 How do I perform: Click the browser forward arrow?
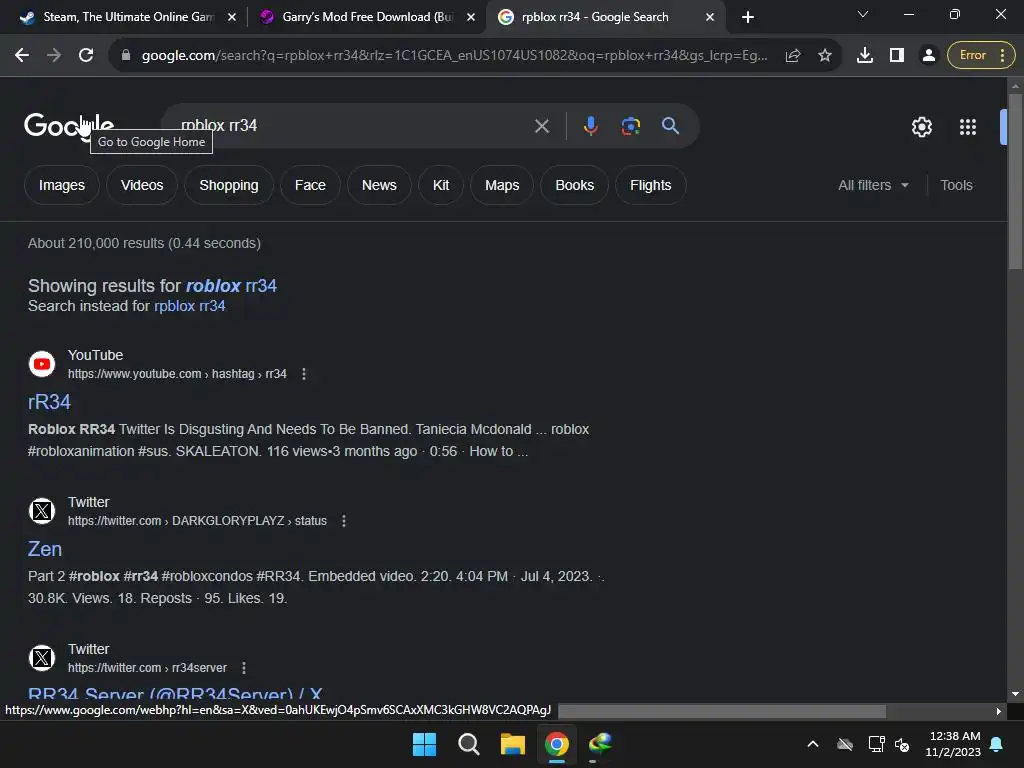point(54,56)
